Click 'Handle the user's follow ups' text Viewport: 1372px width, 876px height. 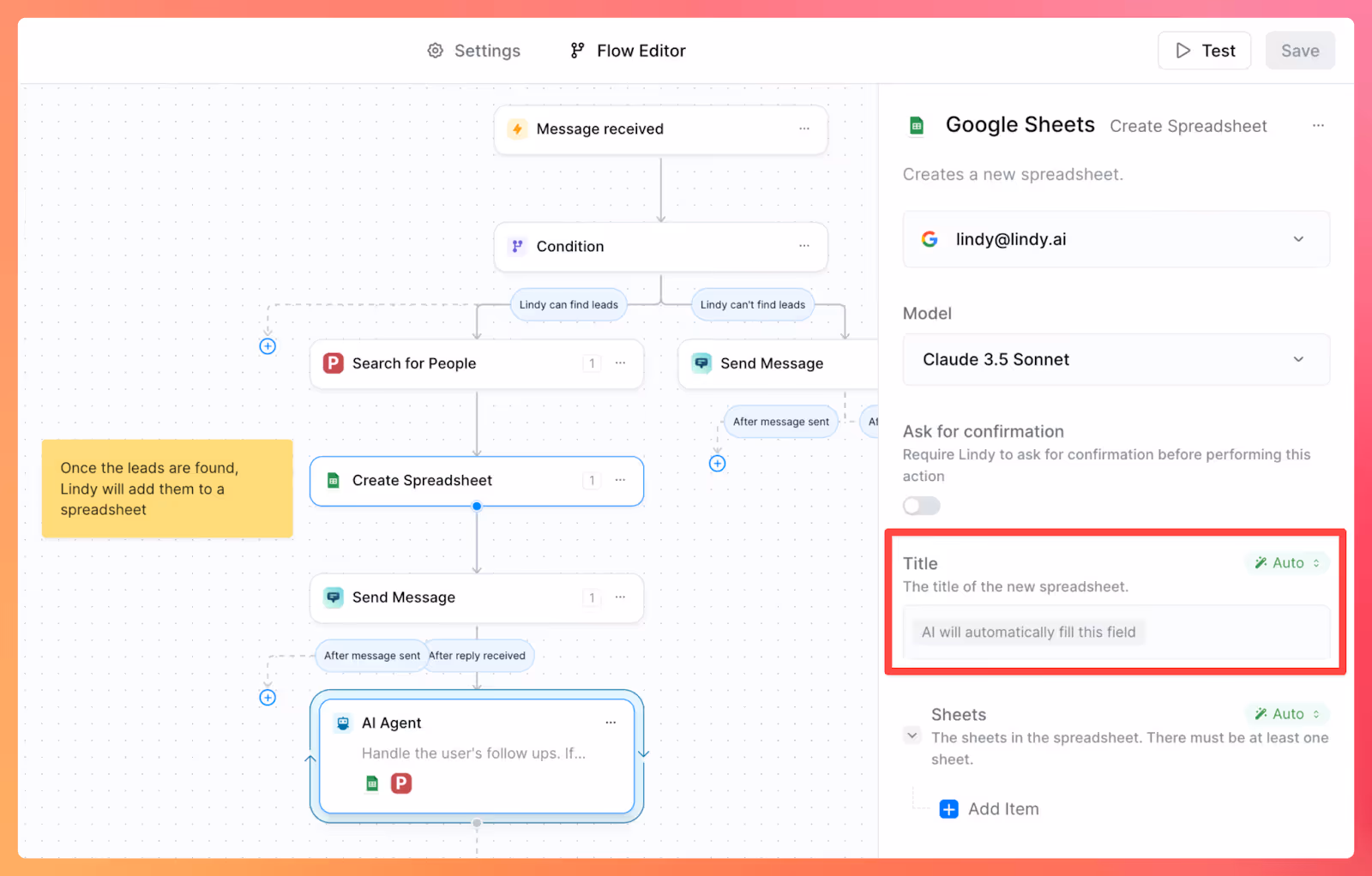[473, 753]
